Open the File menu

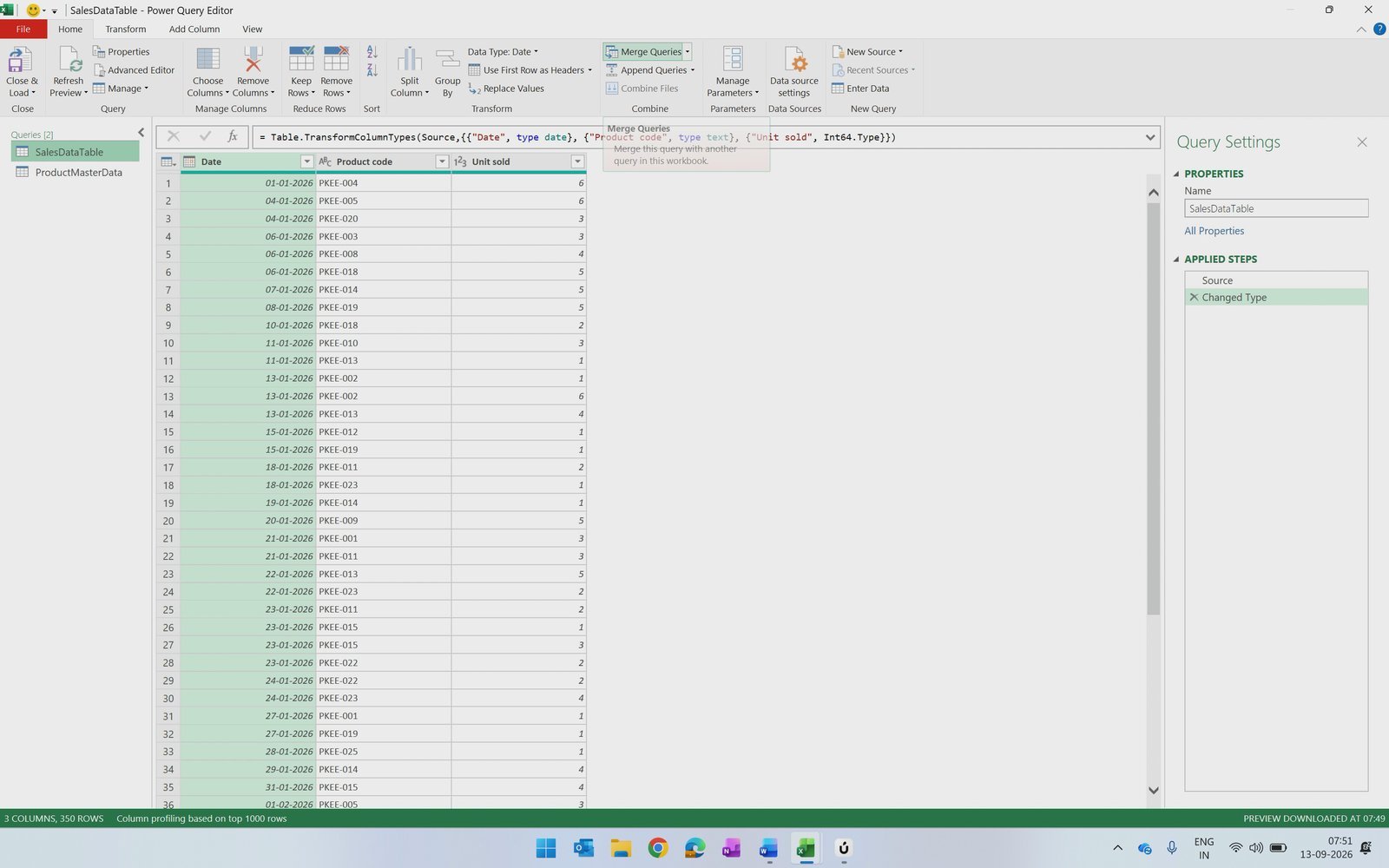point(23,30)
